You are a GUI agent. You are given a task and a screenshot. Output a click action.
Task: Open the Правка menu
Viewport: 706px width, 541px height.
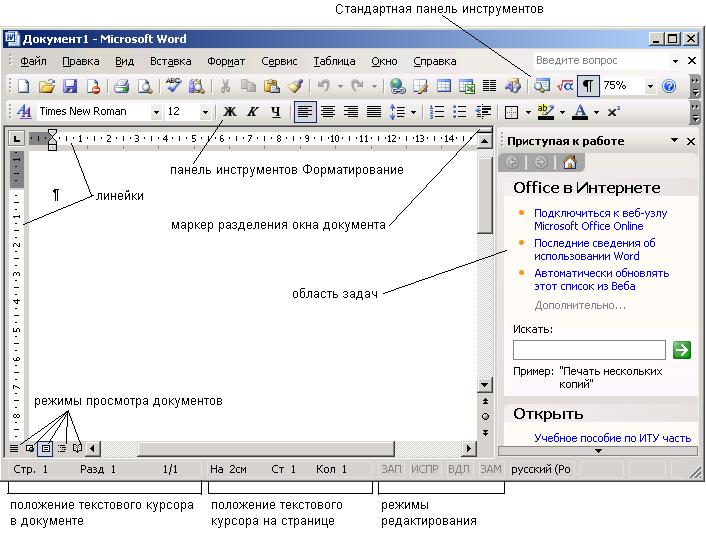[x=81, y=61]
